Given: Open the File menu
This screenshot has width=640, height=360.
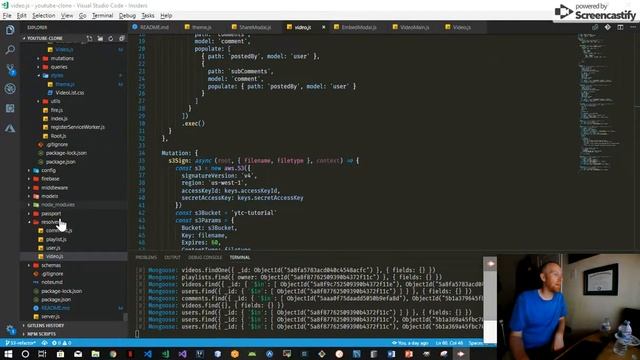Looking at the screenshot, I should point(7,16).
